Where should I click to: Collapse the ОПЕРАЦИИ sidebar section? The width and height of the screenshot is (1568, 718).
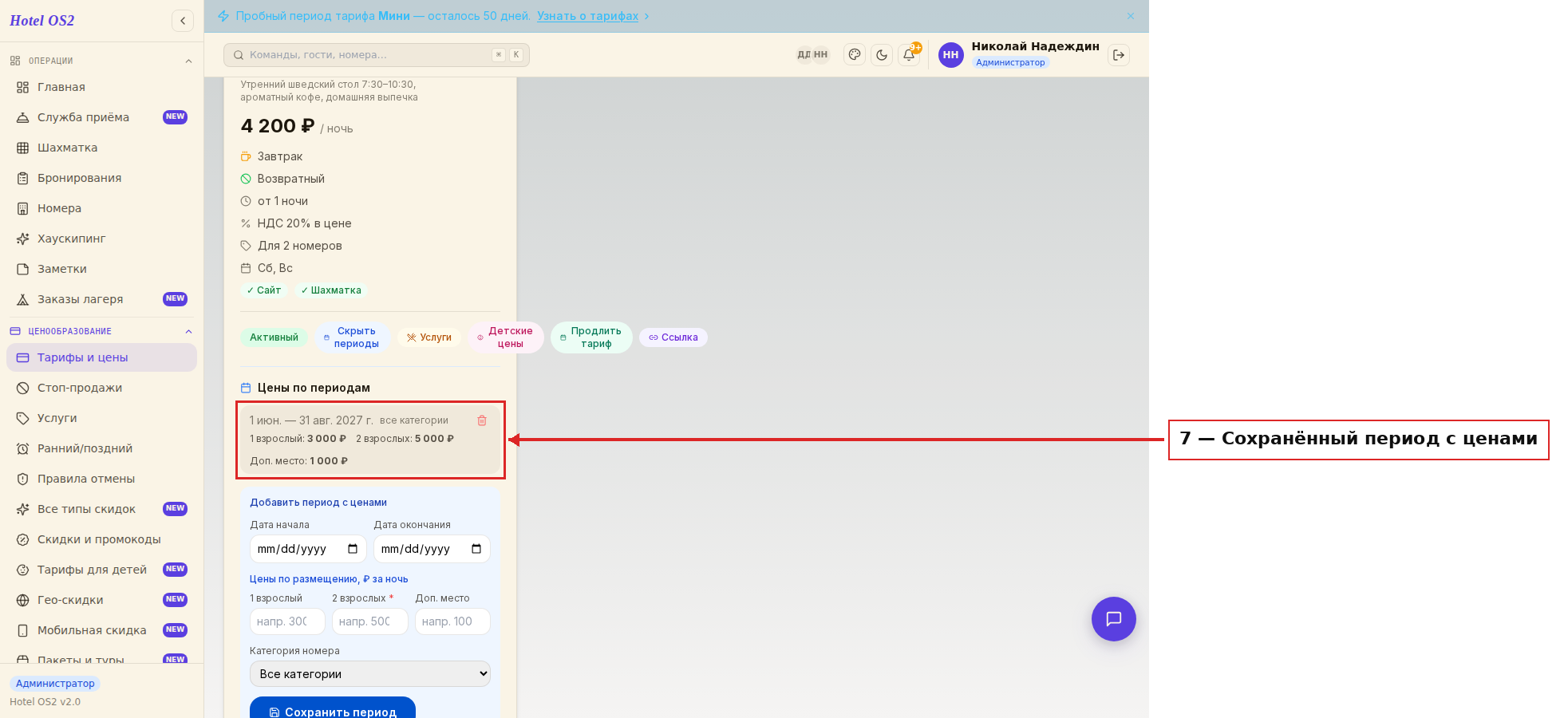click(188, 61)
